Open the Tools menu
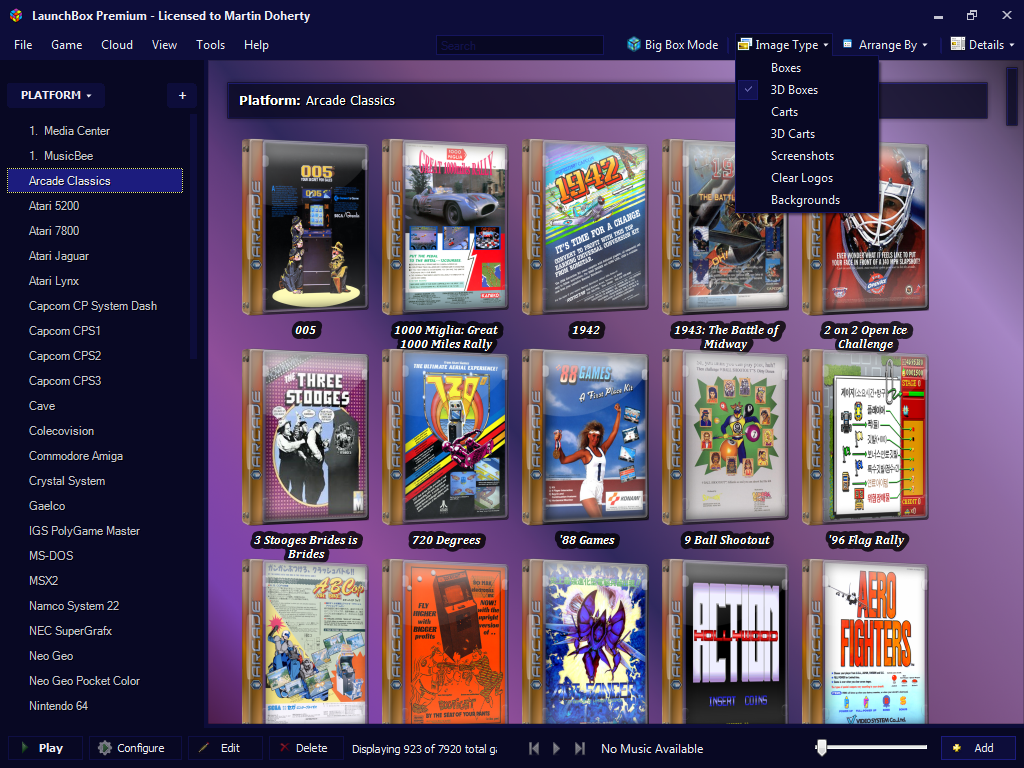This screenshot has width=1024, height=768. click(210, 45)
